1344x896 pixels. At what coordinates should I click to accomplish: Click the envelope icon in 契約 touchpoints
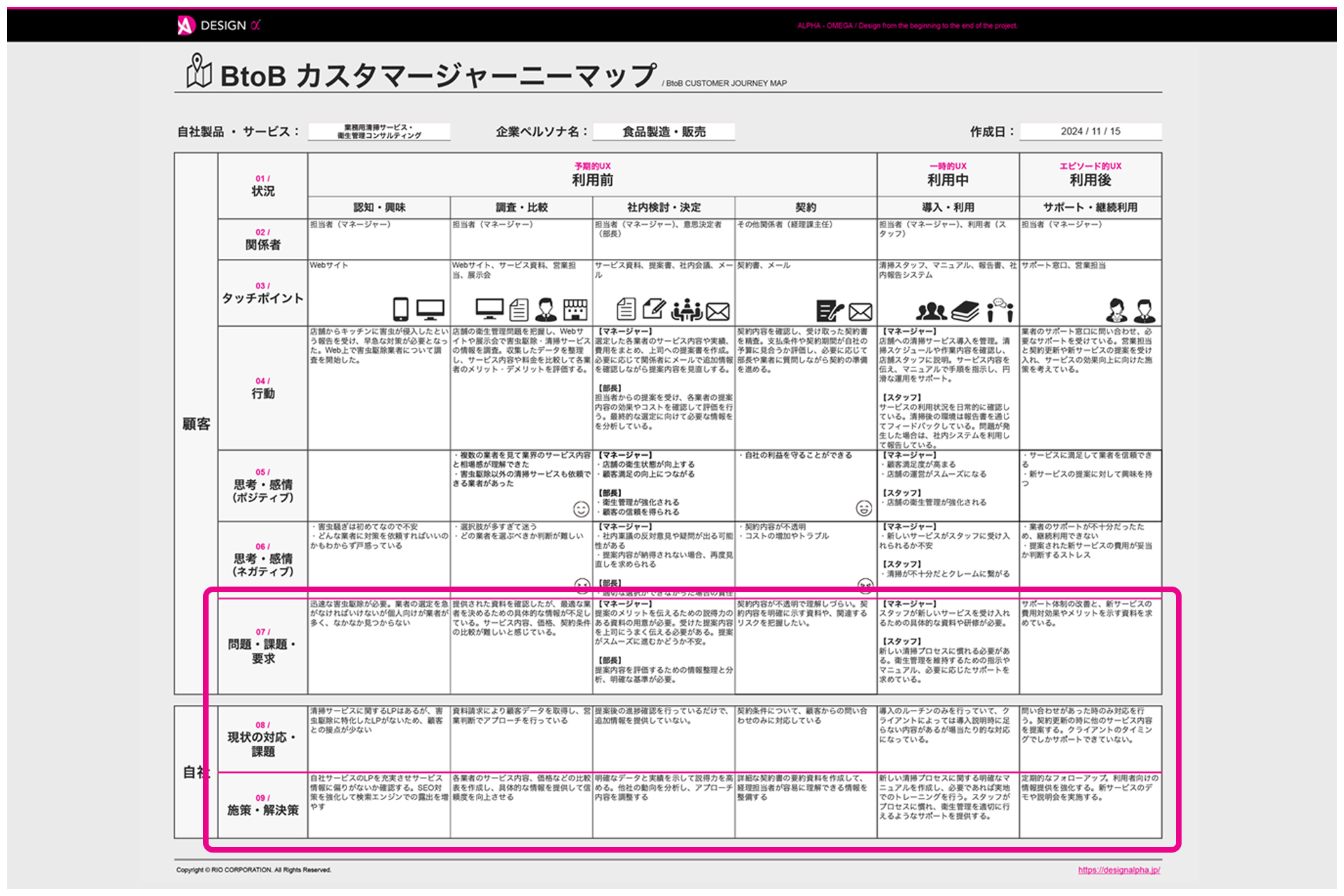point(860,311)
